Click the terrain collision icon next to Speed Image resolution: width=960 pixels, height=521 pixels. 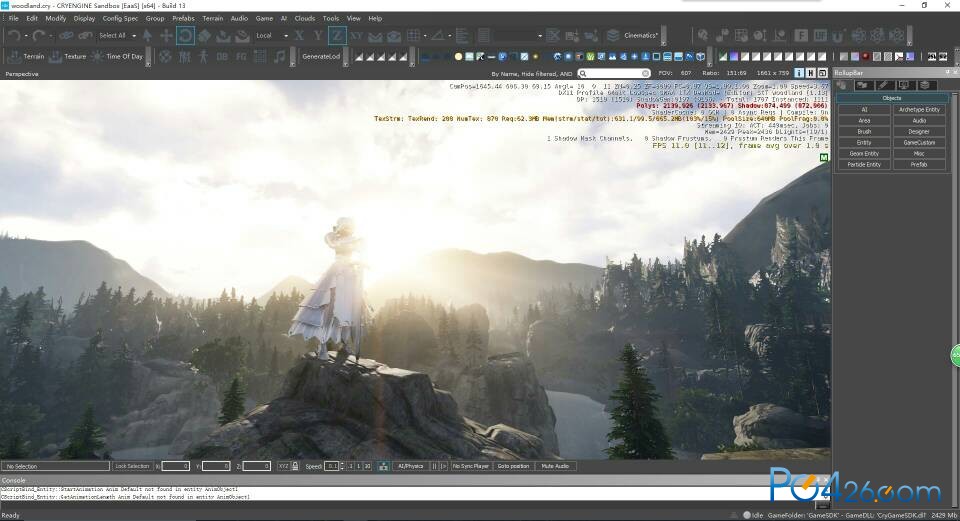[383, 467]
